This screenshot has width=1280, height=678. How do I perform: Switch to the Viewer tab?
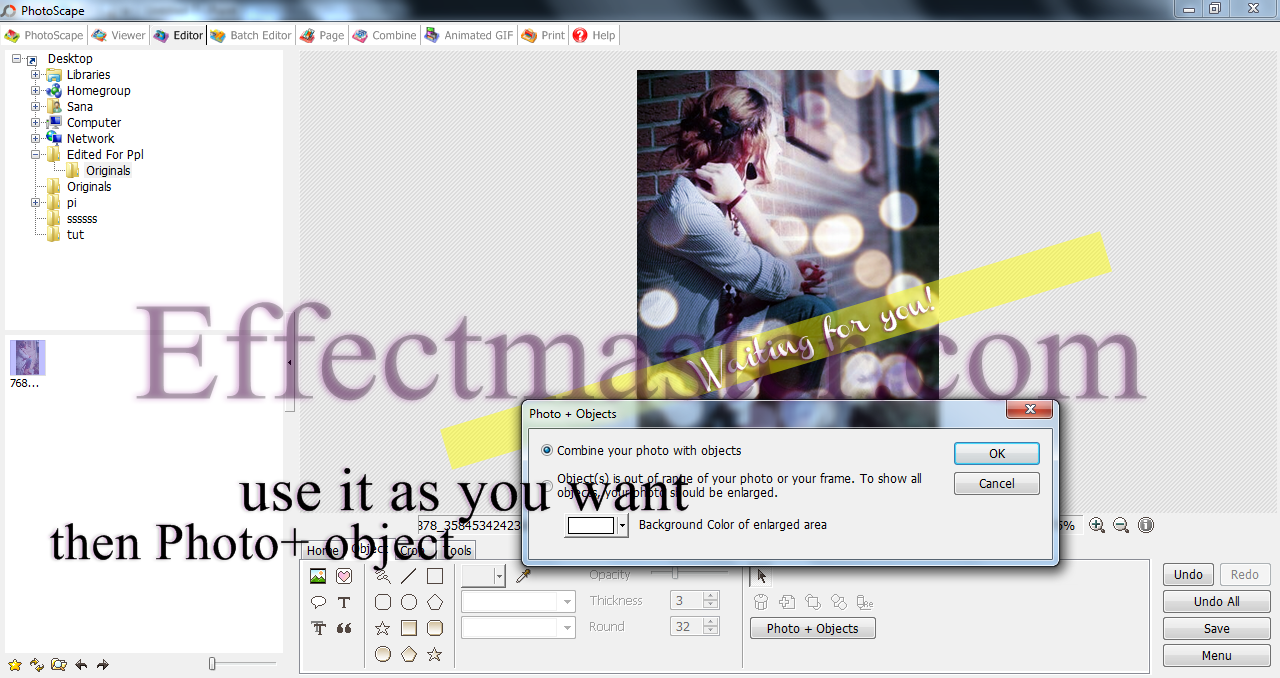pyautogui.click(x=118, y=35)
